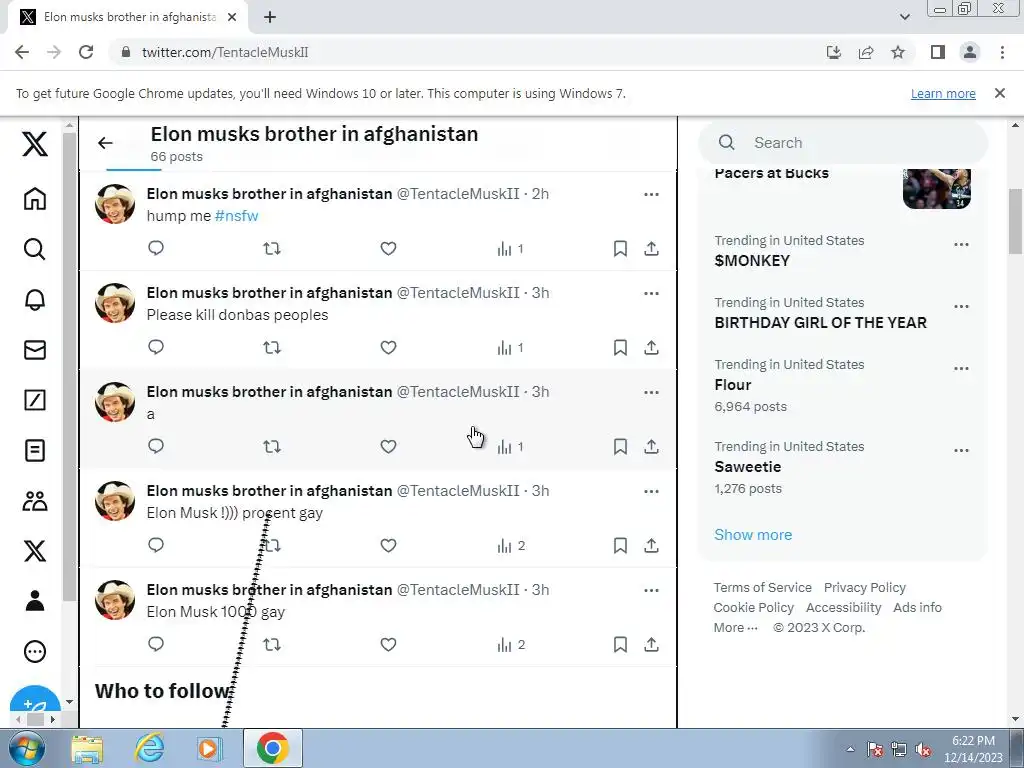Open Grok slash icon in sidebar
Screen dimensions: 1024x768
(35, 400)
